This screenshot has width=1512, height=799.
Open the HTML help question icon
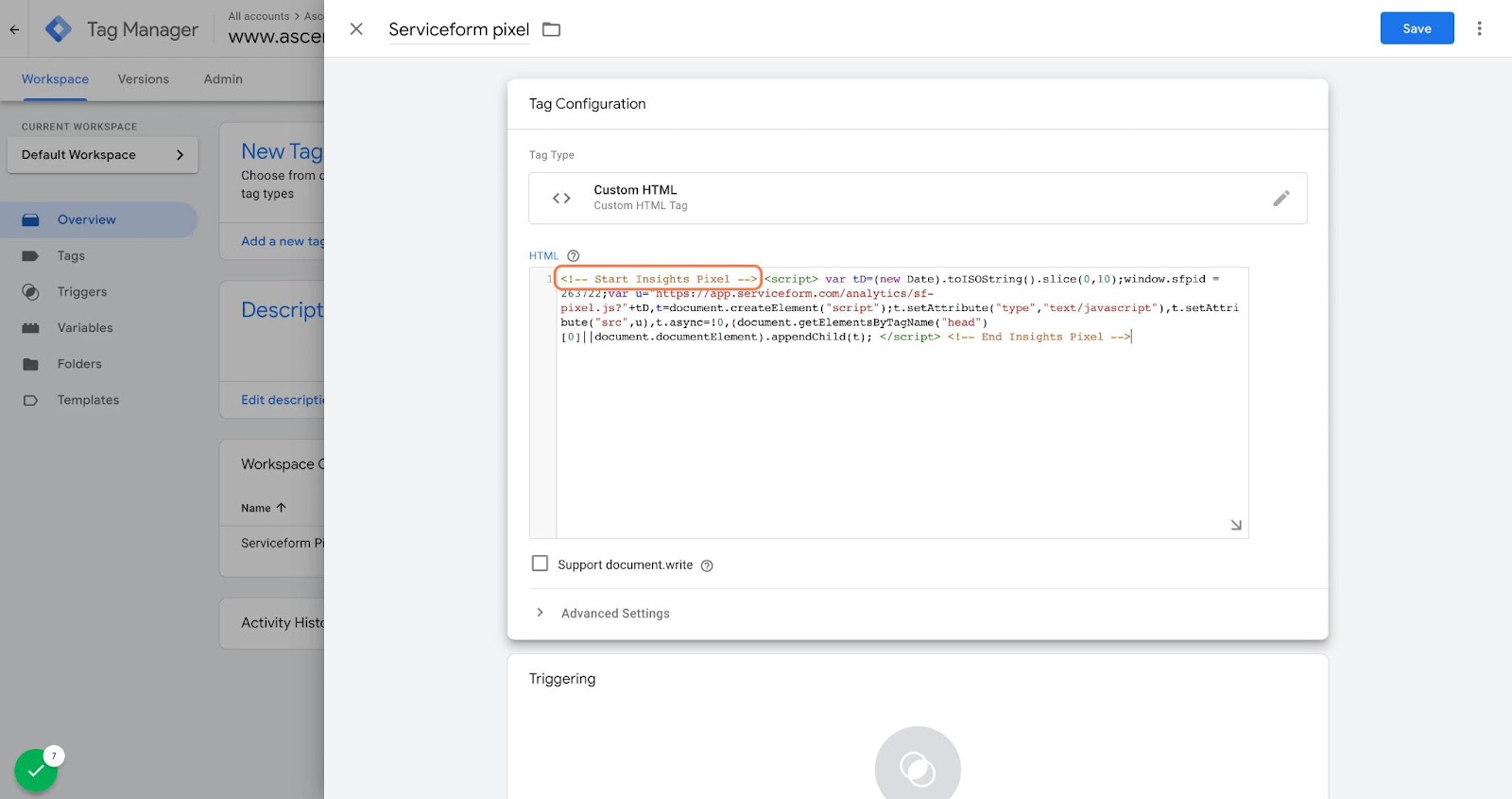coord(573,255)
